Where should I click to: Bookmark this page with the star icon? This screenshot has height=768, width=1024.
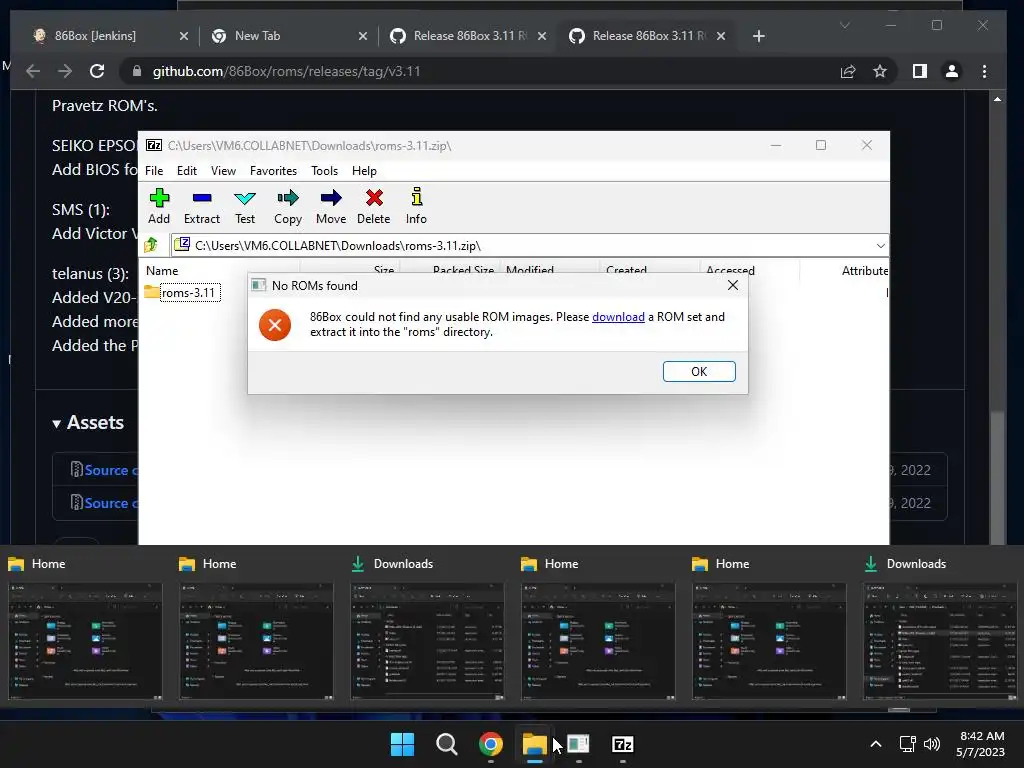tap(880, 71)
